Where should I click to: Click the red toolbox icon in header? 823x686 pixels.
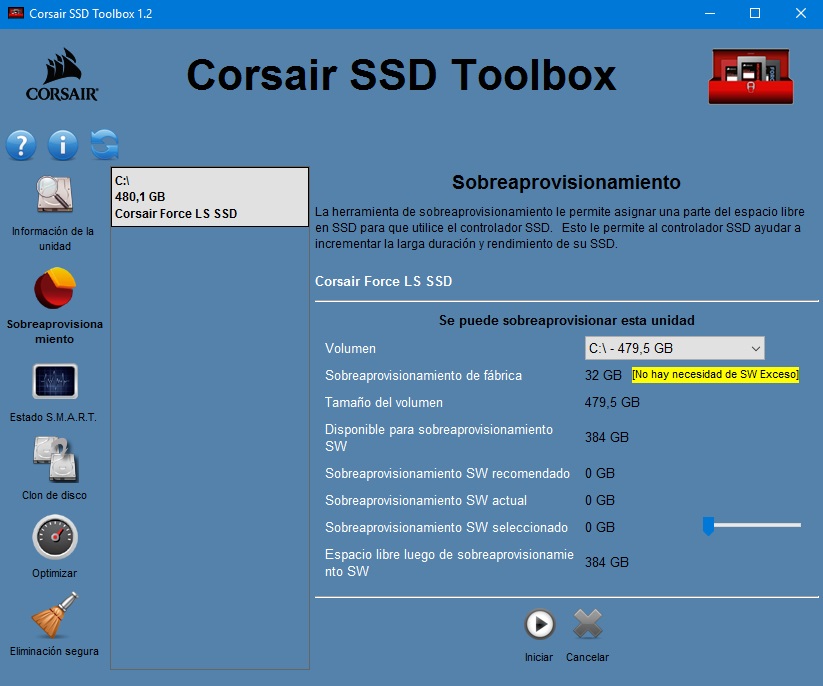pyautogui.click(x=750, y=76)
